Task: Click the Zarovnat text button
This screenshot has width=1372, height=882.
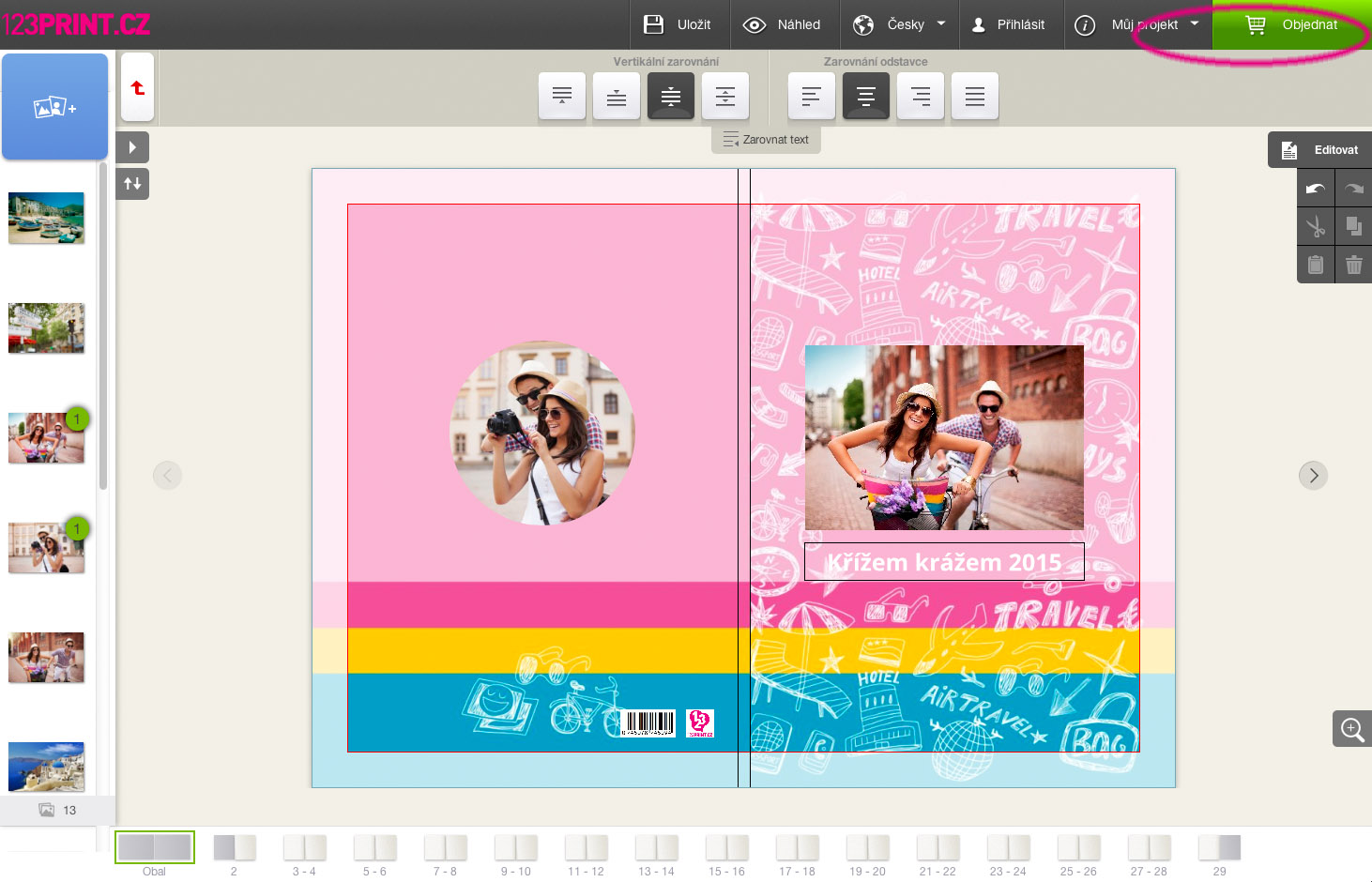Action: 766,140
